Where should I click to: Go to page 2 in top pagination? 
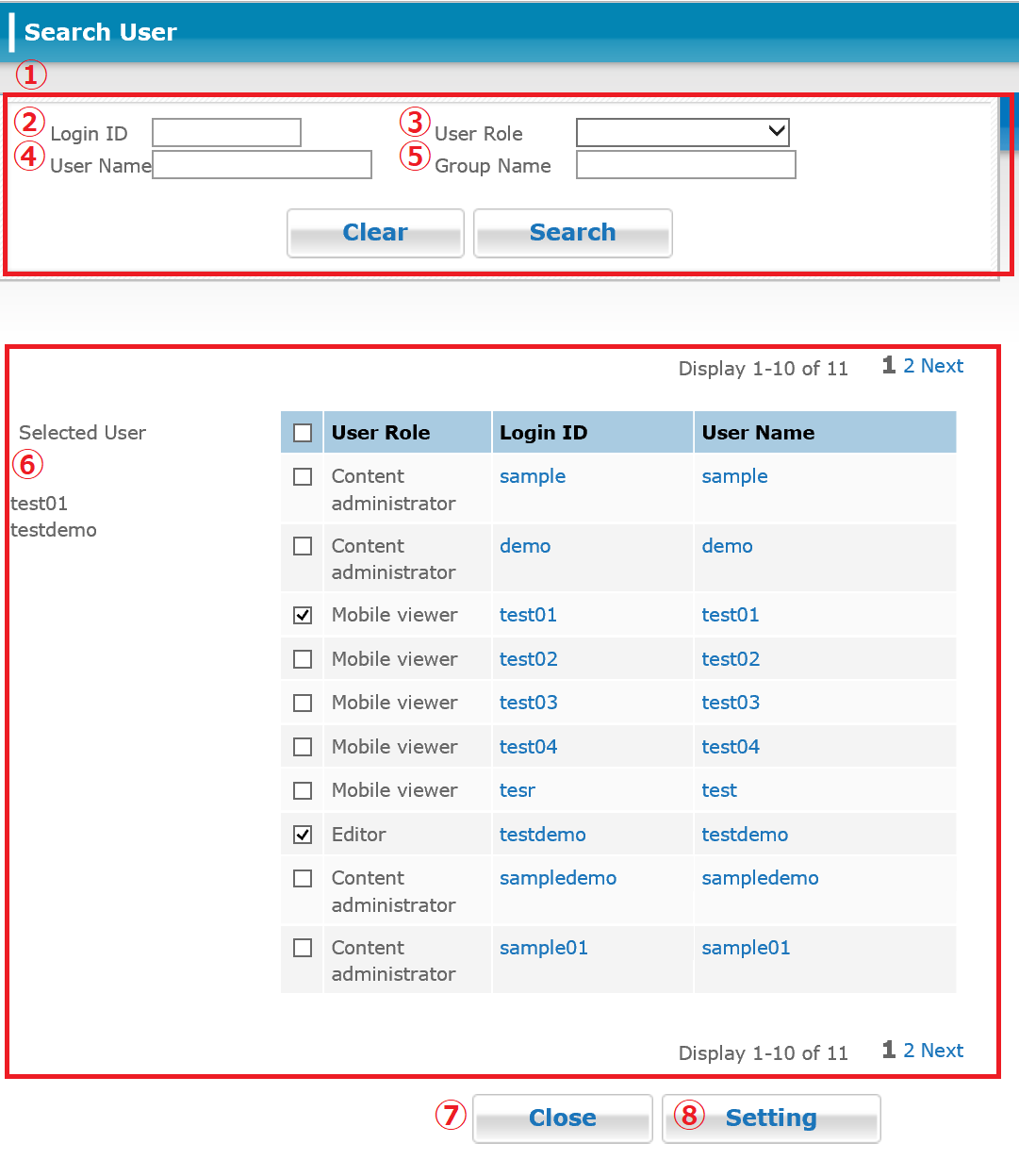coord(909,366)
